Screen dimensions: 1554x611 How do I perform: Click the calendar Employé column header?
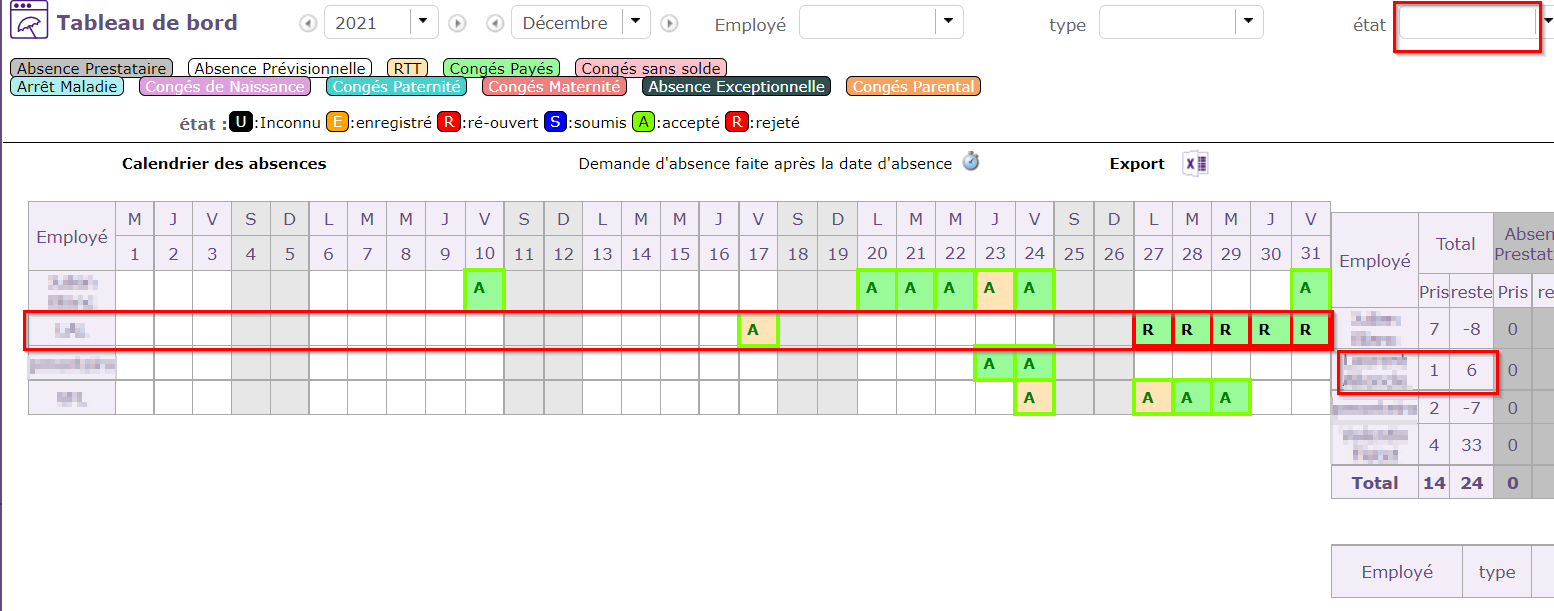pyautogui.click(x=72, y=237)
